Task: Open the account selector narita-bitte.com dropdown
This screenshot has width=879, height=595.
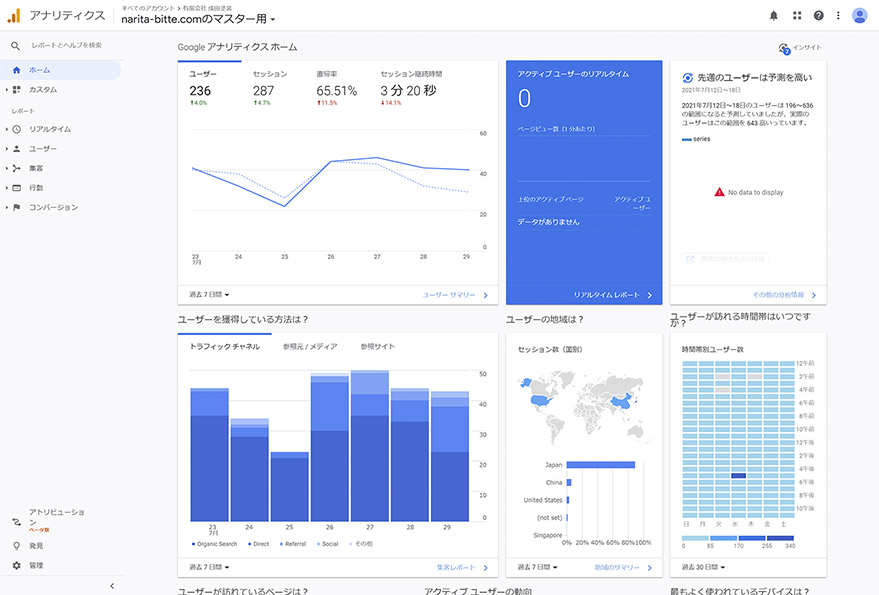Action: point(198,19)
